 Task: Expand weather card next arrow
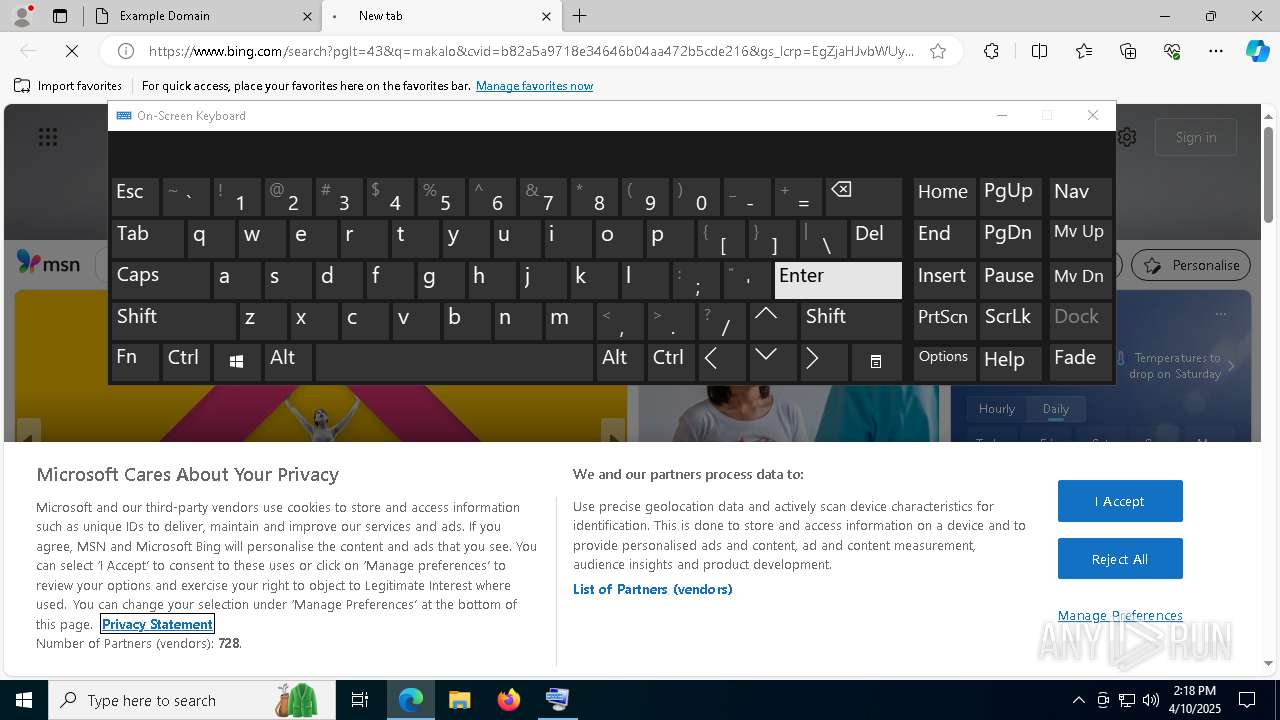click(1231, 366)
